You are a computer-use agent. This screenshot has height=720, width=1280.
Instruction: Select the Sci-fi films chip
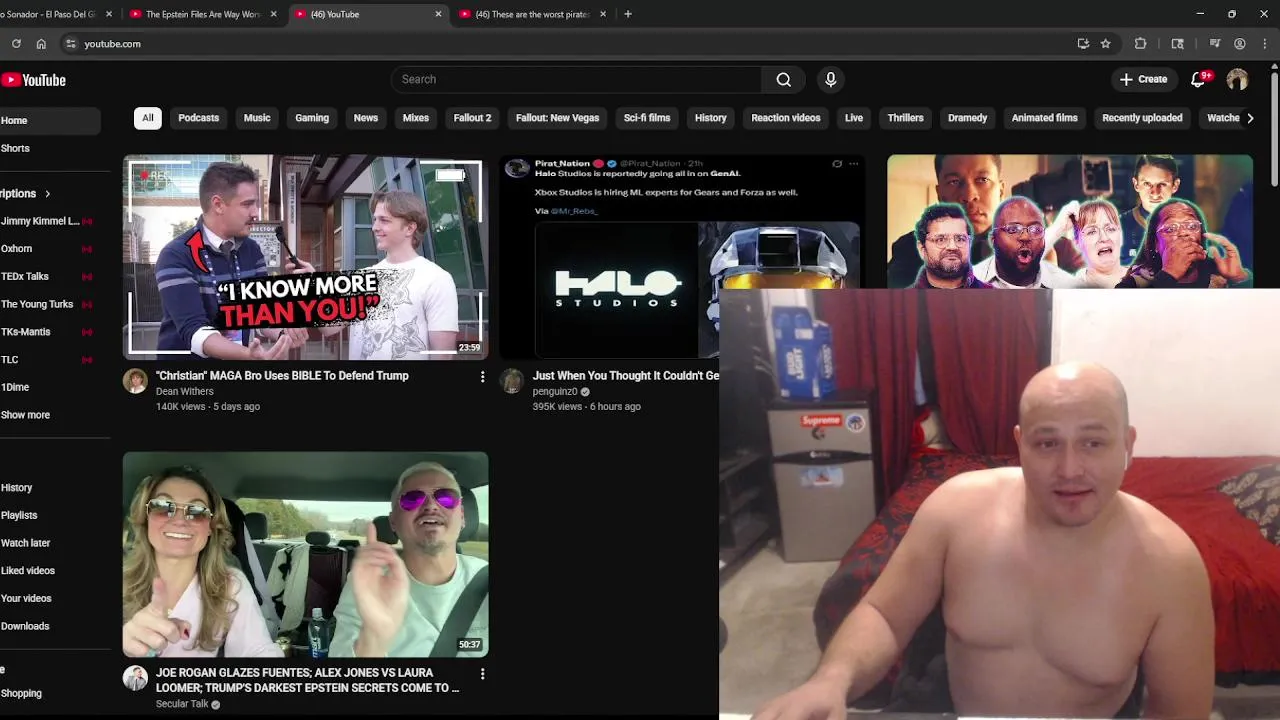click(x=647, y=118)
